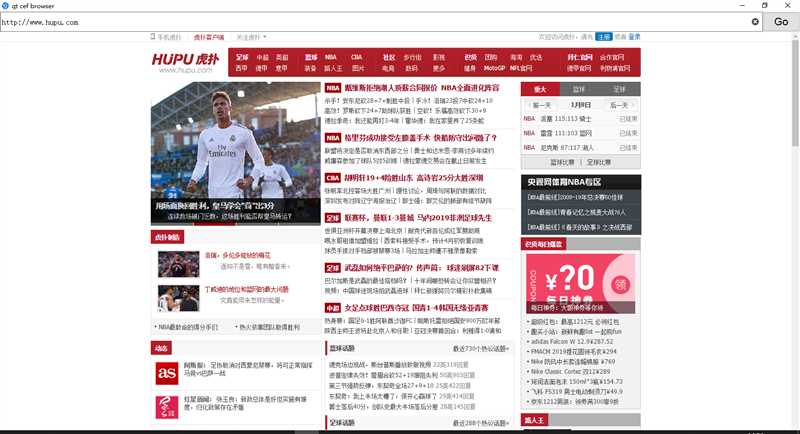The image size is (800, 434).
Task: Open the 合作官网 item in the navigation bar
Action: point(612,57)
